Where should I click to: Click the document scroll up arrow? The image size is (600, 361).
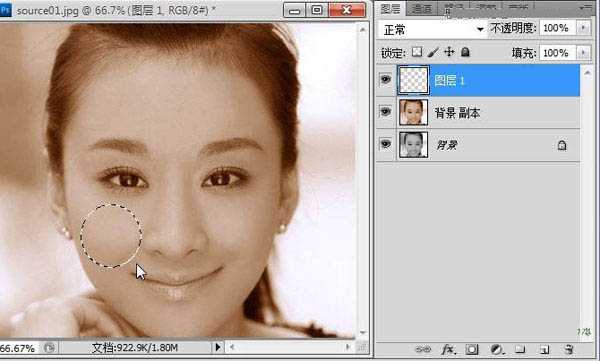tap(362, 29)
